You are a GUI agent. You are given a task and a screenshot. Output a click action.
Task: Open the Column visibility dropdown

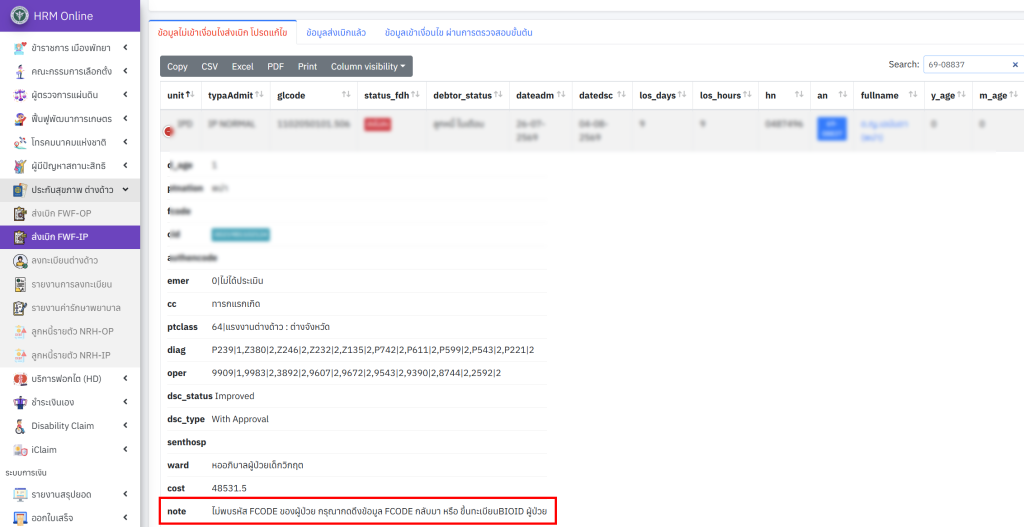coord(368,67)
